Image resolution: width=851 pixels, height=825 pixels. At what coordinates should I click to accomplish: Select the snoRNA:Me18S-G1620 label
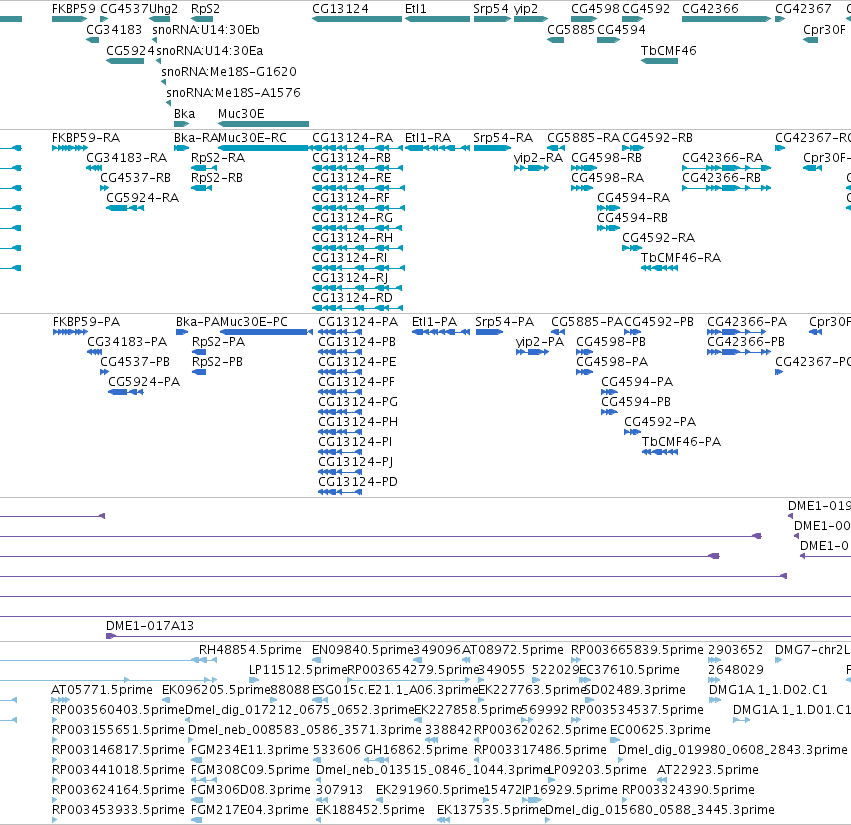tap(229, 72)
